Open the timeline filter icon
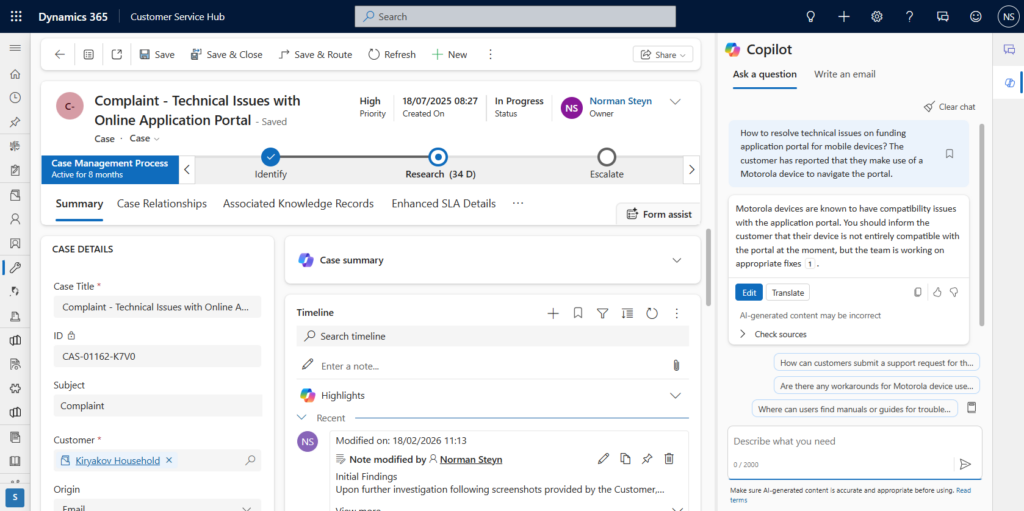Screen dimensions: 1024x511 (602, 313)
